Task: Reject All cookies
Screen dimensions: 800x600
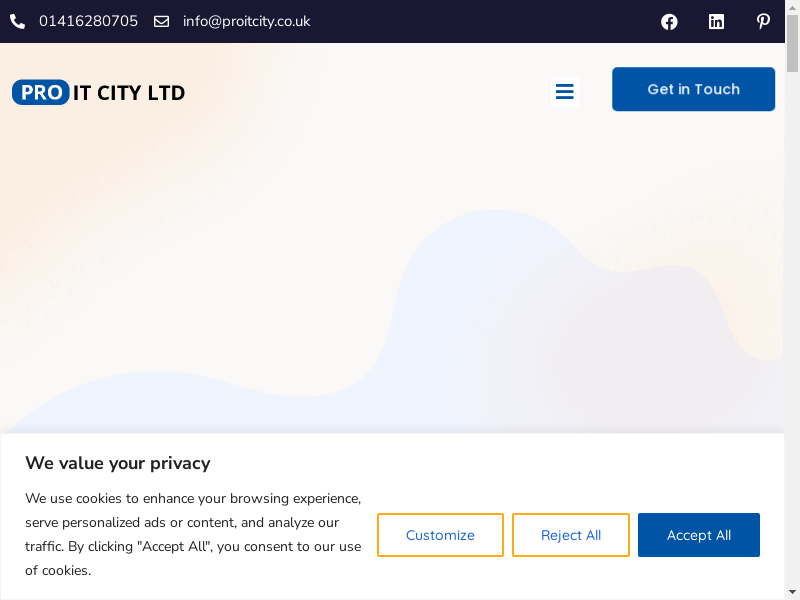Action: pyautogui.click(x=571, y=535)
